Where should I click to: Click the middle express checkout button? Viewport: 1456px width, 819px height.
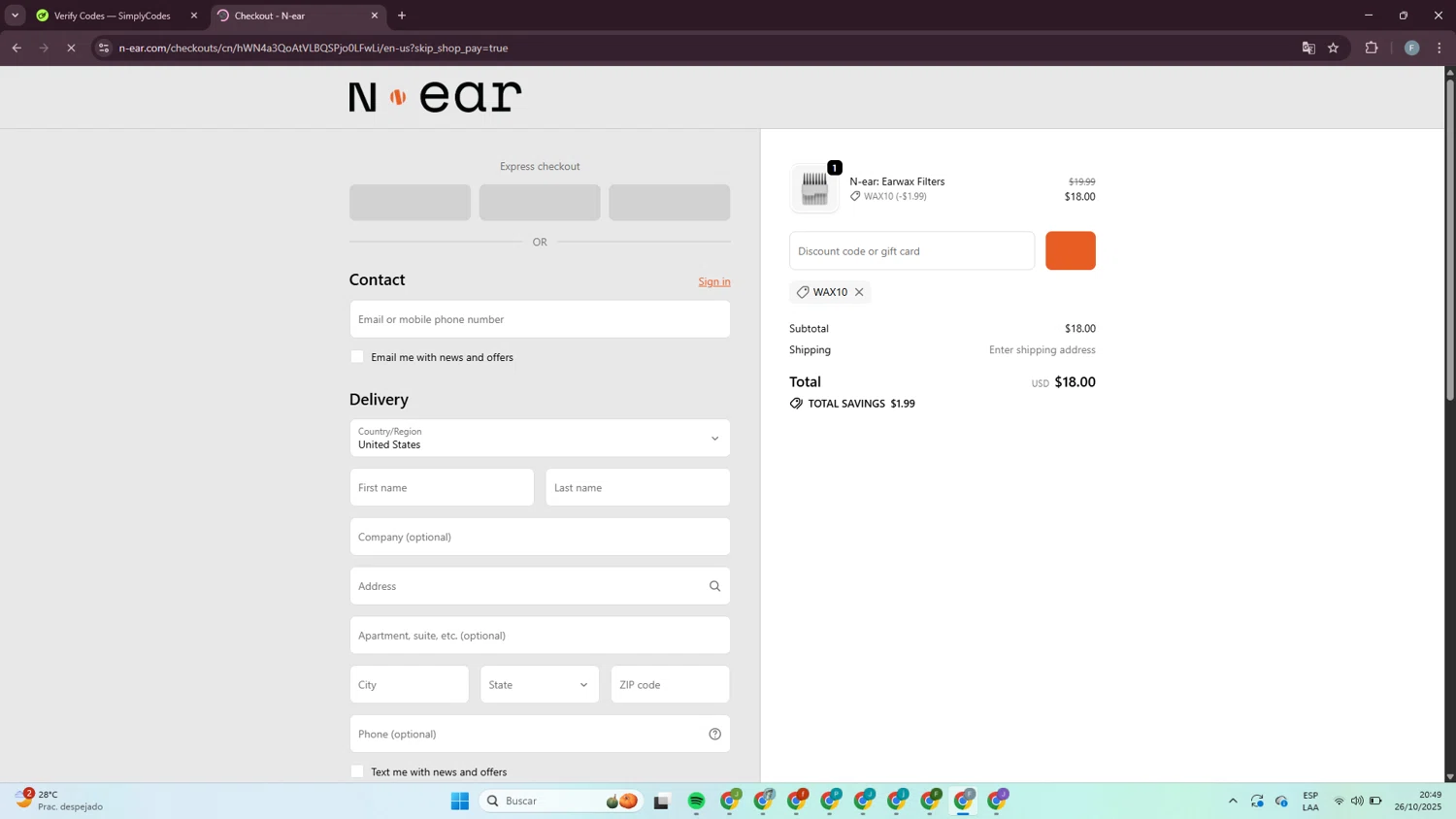[540, 203]
